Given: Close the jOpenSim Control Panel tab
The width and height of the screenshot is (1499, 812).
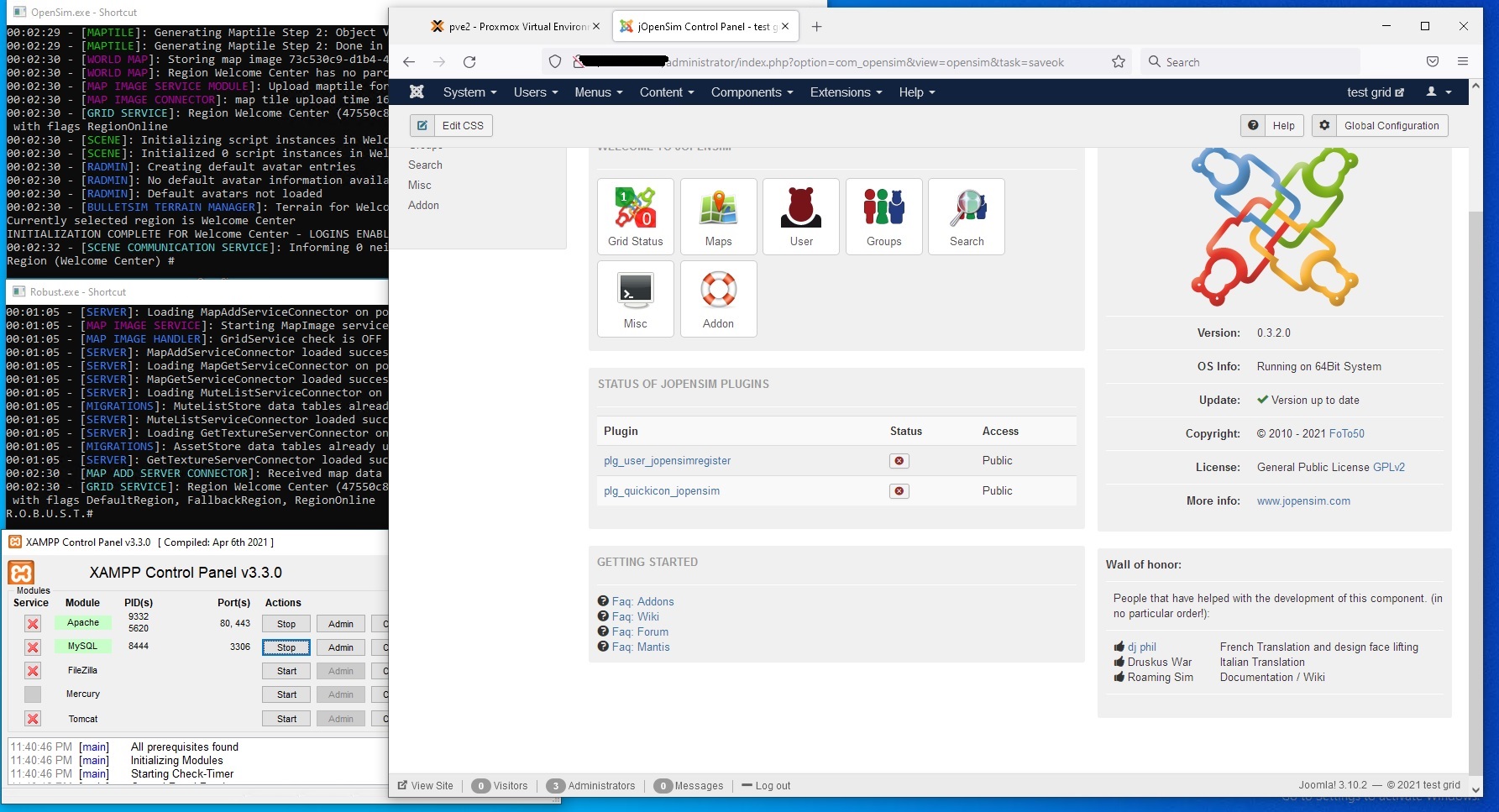Looking at the screenshot, I should tap(785, 27).
